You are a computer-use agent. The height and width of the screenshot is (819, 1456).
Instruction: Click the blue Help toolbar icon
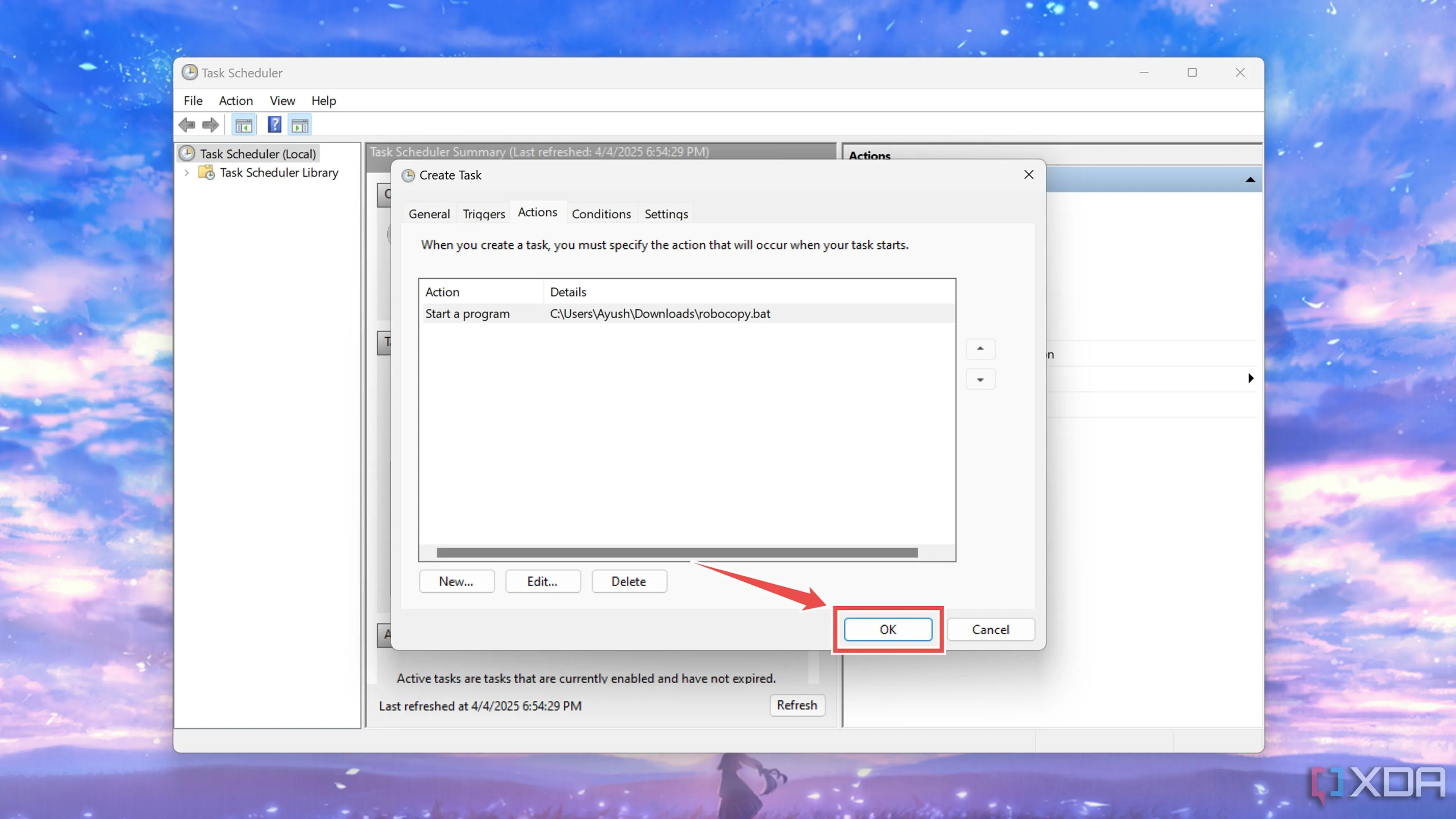pos(274,125)
